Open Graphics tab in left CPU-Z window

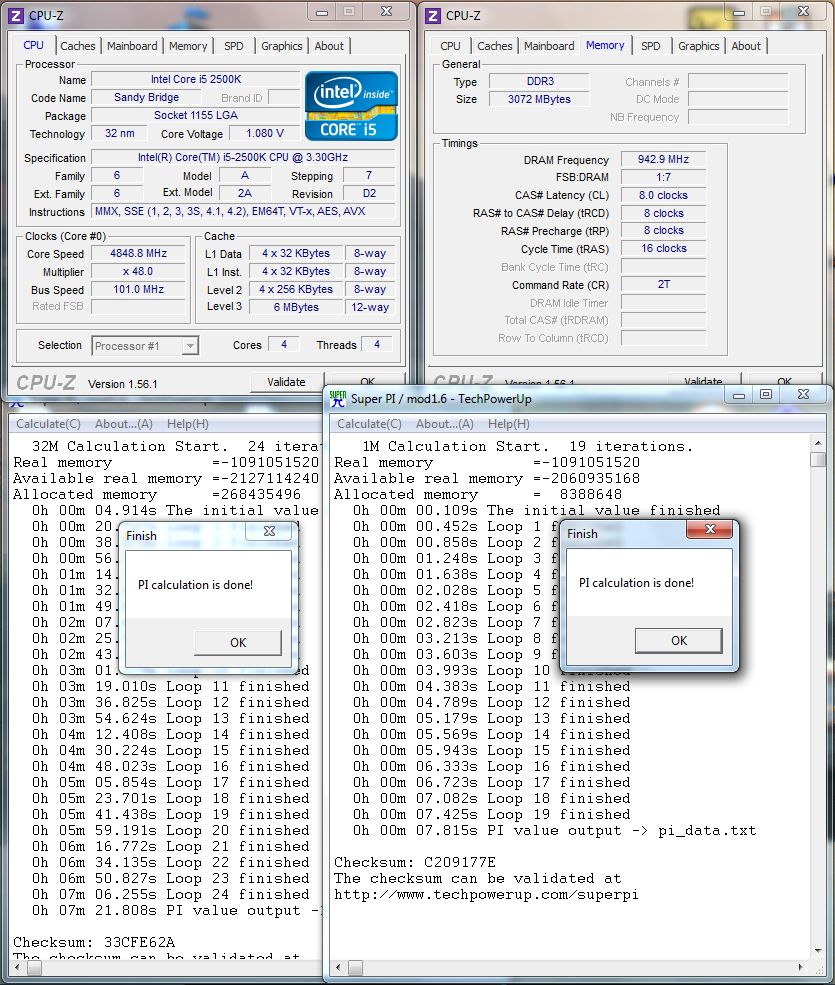(x=281, y=46)
